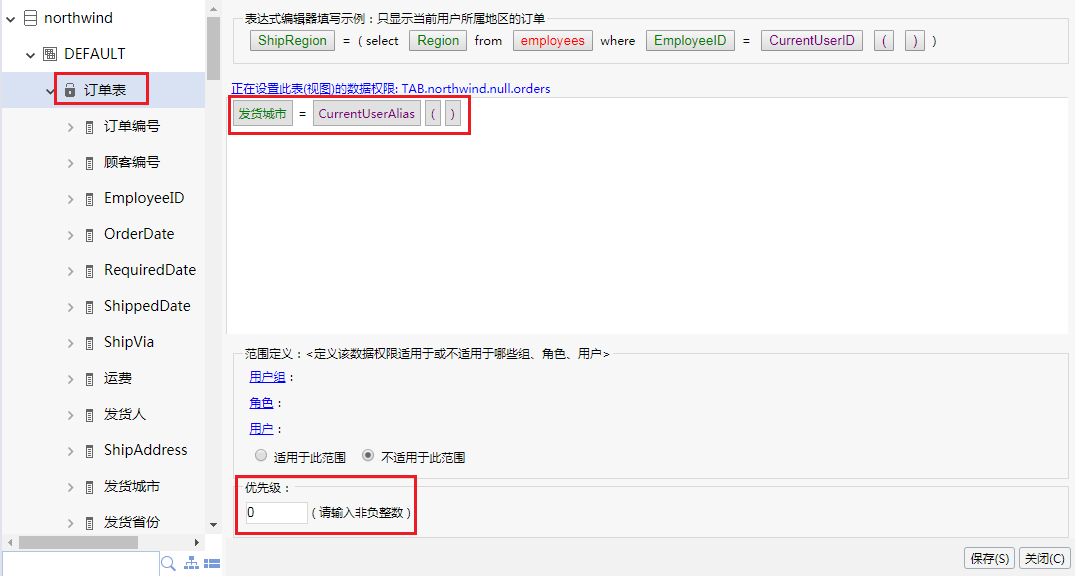Select the 发货人 tree item
This screenshot has height=576, width=1075.
pos(125,414)
